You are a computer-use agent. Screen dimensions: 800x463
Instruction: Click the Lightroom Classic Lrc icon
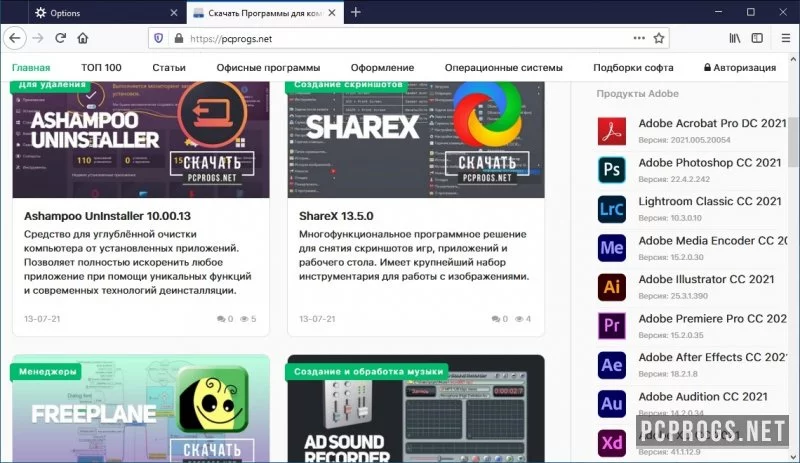[612, 209]
